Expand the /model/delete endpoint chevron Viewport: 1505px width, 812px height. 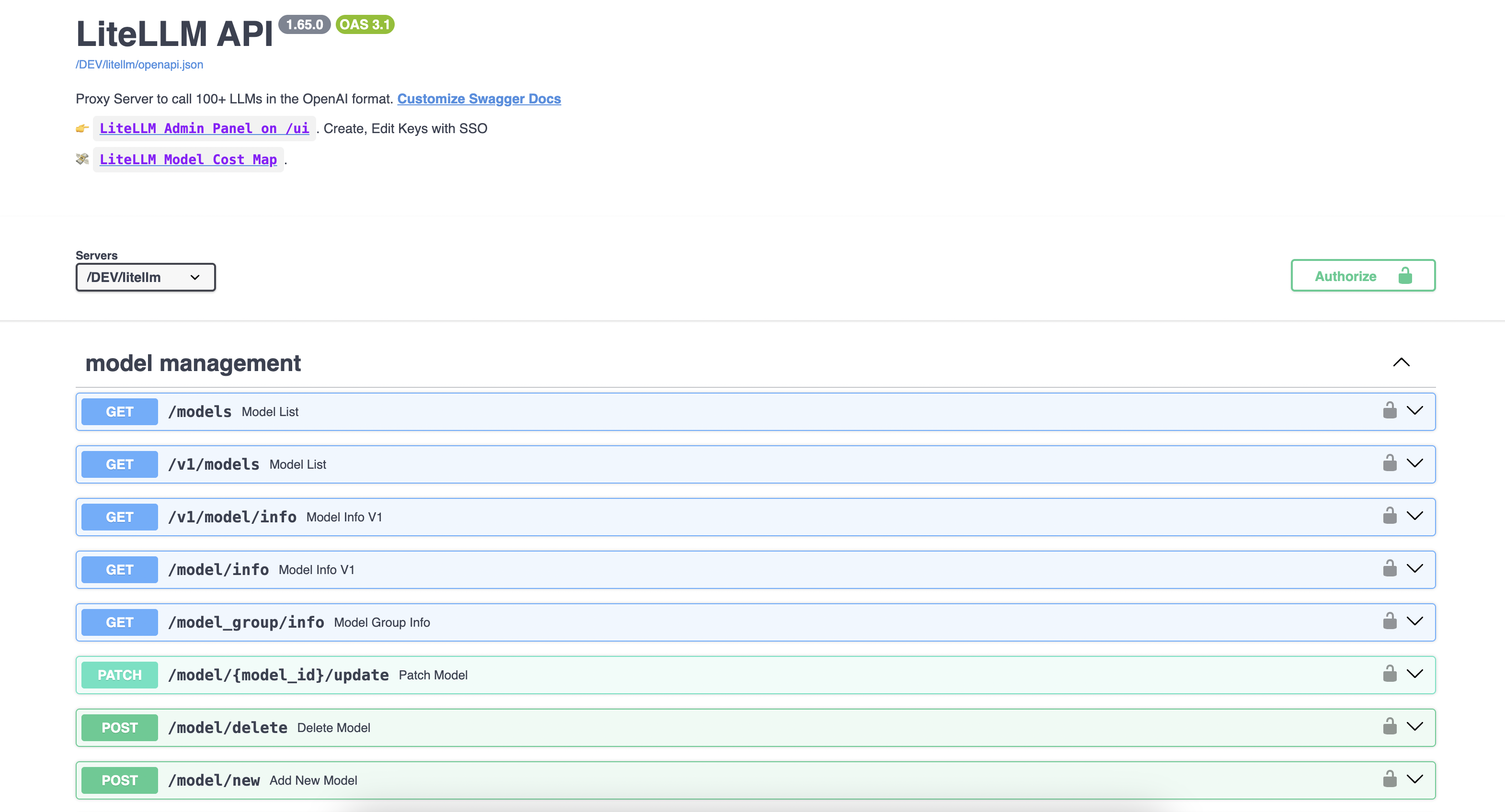1414,726
